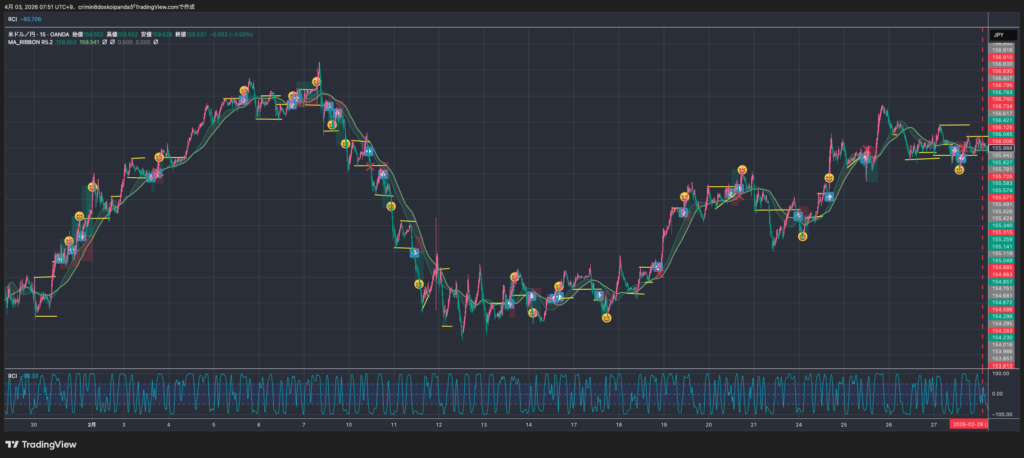Click the smiley marker at the peak near the 21st
The image size is (1024, 458).
coord(741,170)
